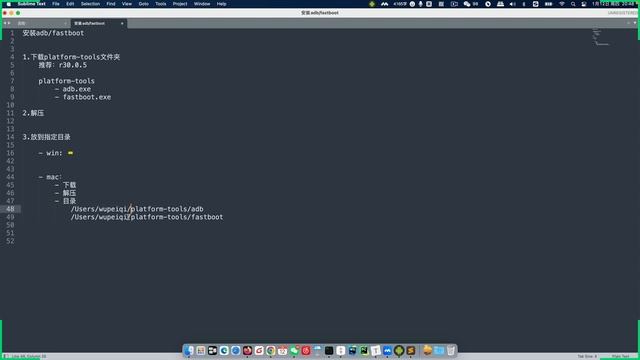Open syntax selector Plain Text in status bar

[620, 356]
